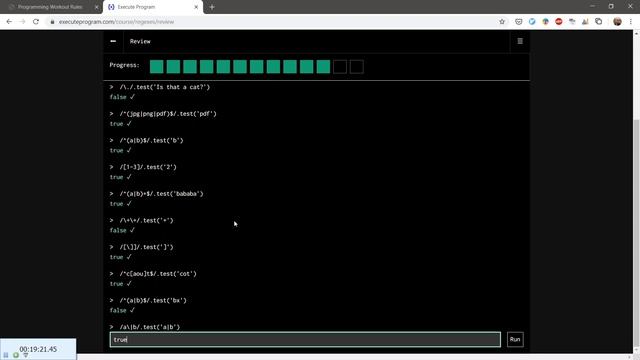This screenshot has width=640, height=360.
Task: Click the grey chart-shaped extension icon
Action: pyautogui.click(x=585, y=22)
